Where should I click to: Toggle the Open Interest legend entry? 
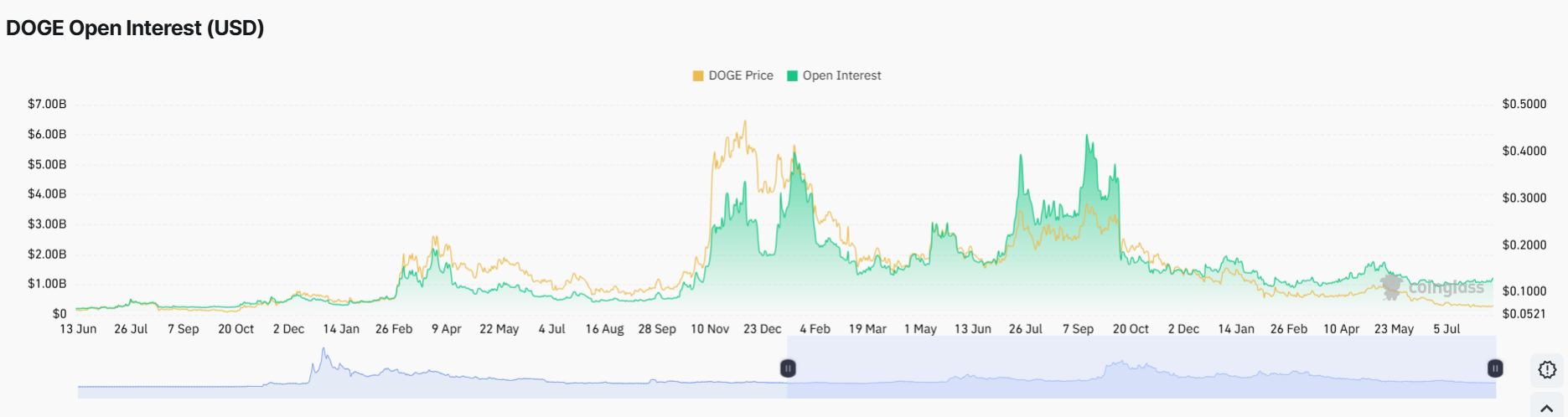(834, 75)
